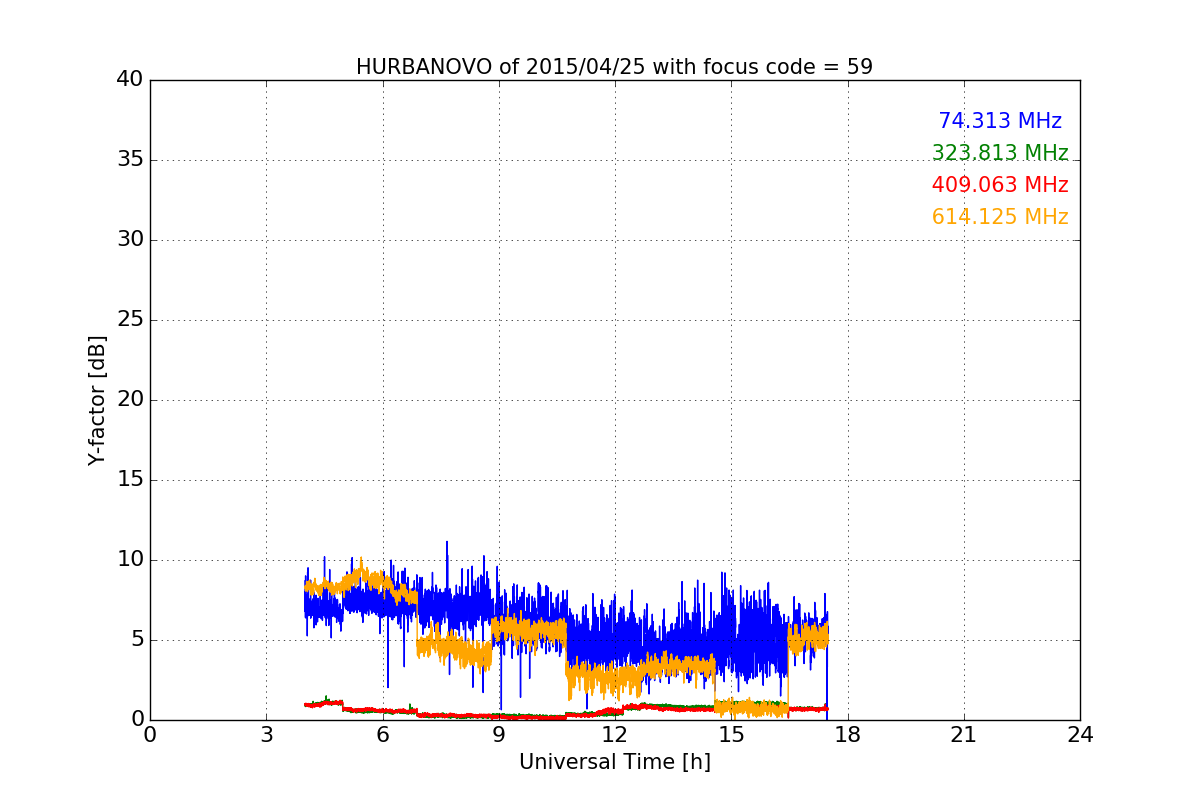Click x-axis tick label 21
The image size is (1200, 800).
pos(964,735)
